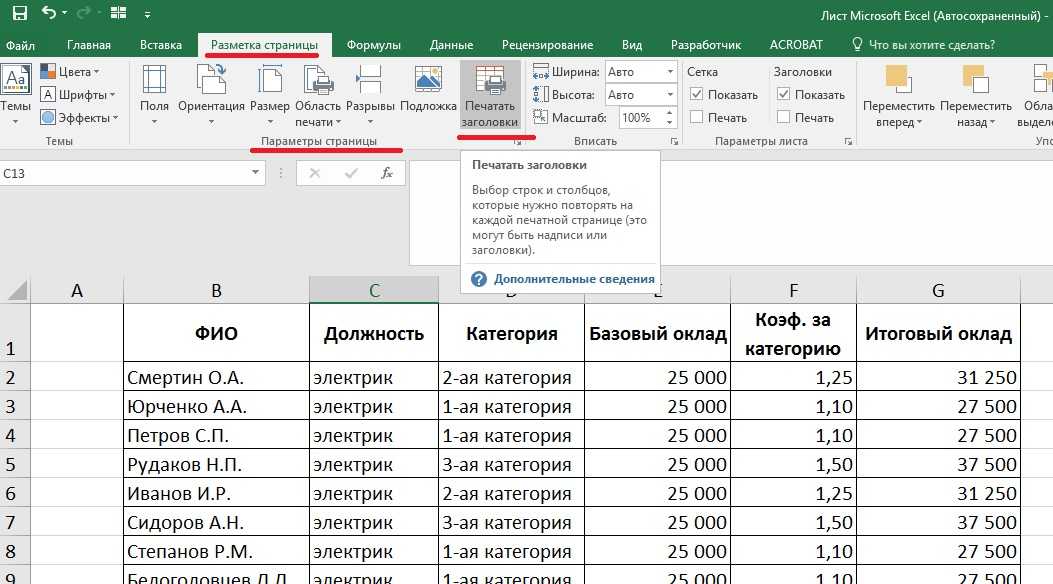The height and width of the screenshot is (584, 1053).
Task: Click cell with Петров С.П.
Action: [x=216, y=434]
